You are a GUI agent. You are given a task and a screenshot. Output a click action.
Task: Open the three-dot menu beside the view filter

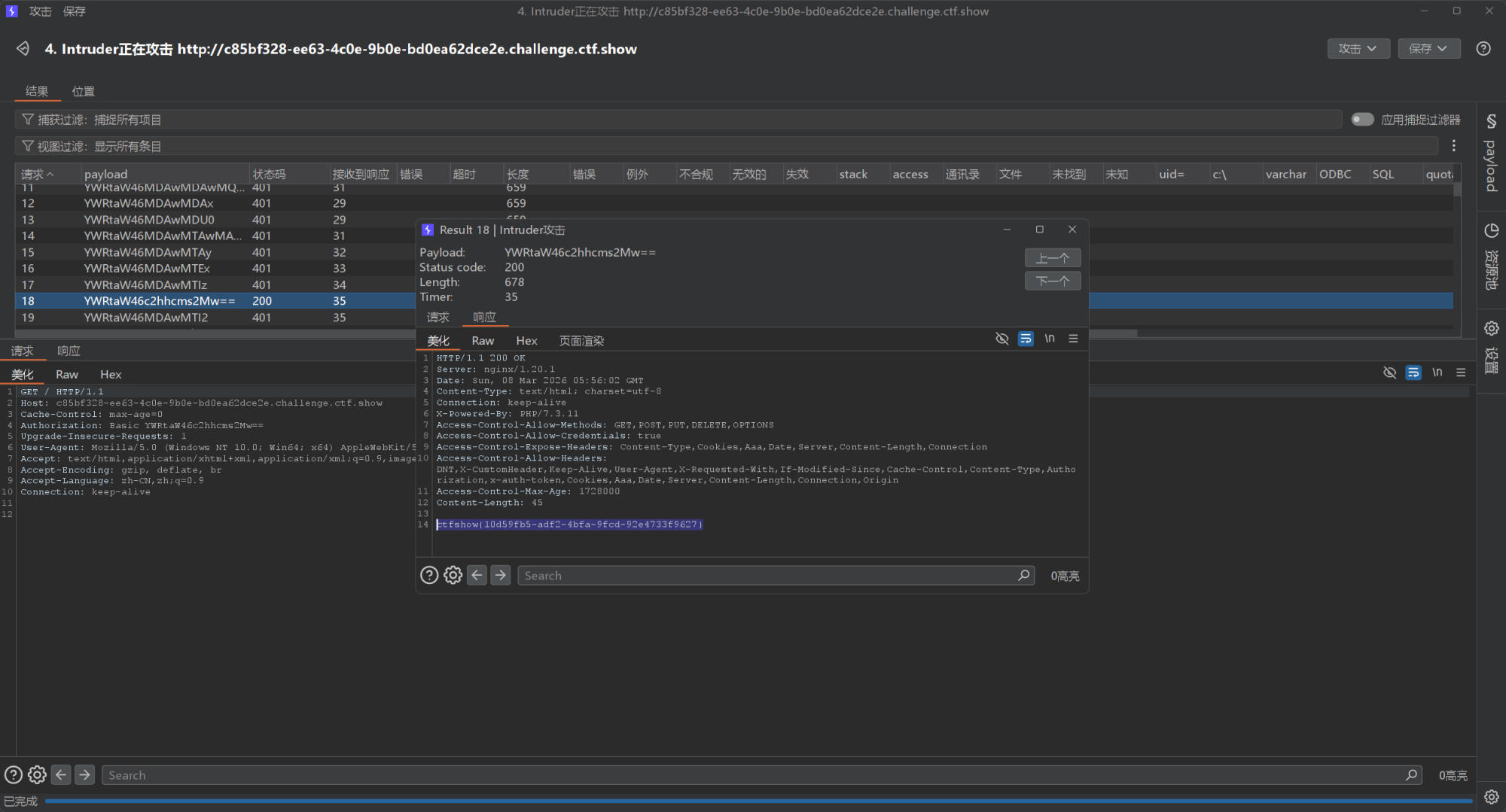[x=1453, y=146]
